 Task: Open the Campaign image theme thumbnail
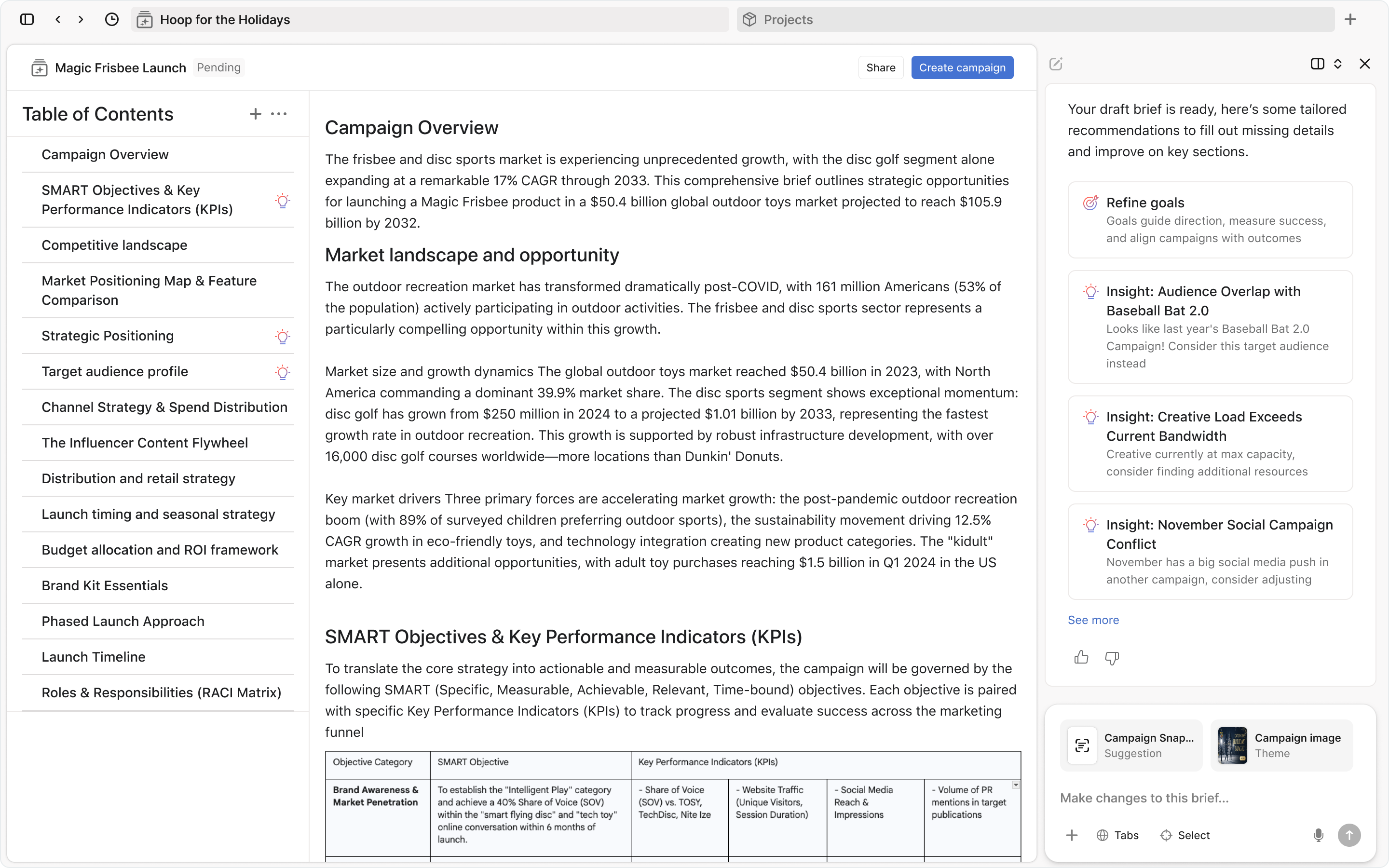click(x=1232, y=745)
